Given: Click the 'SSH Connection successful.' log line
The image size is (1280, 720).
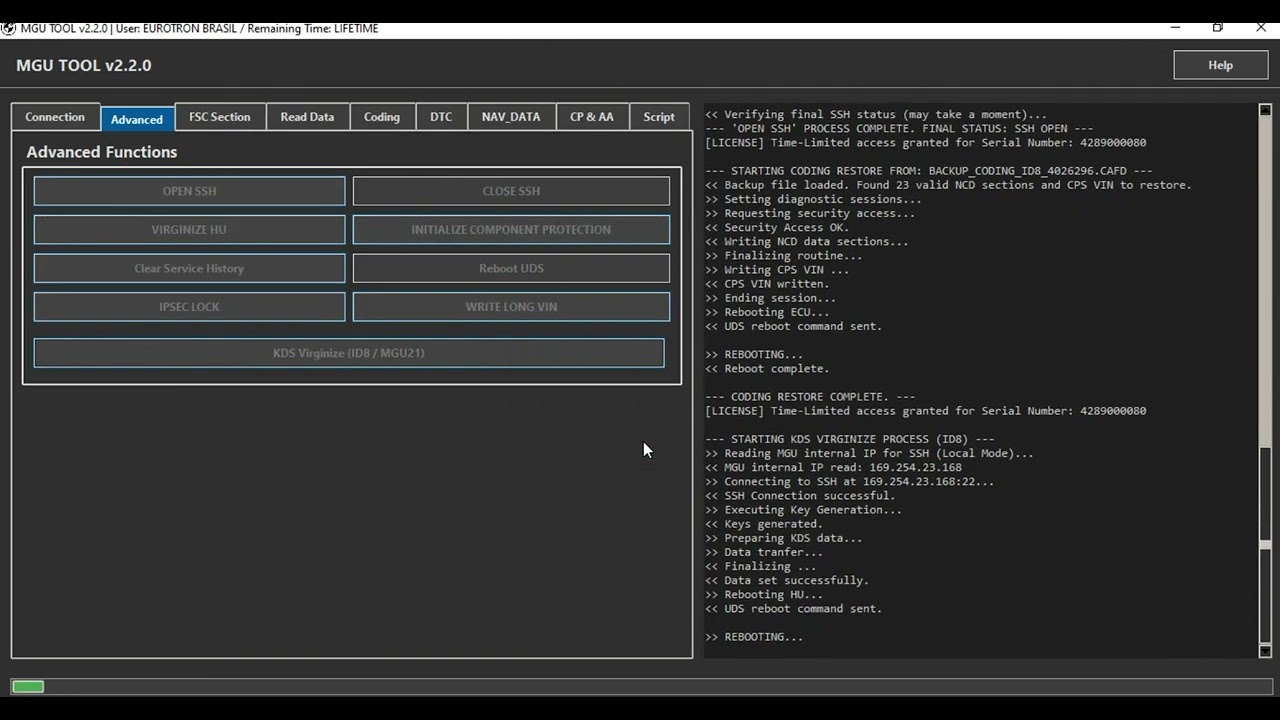Looking at the screenshot, I should [x=800, y=495].
